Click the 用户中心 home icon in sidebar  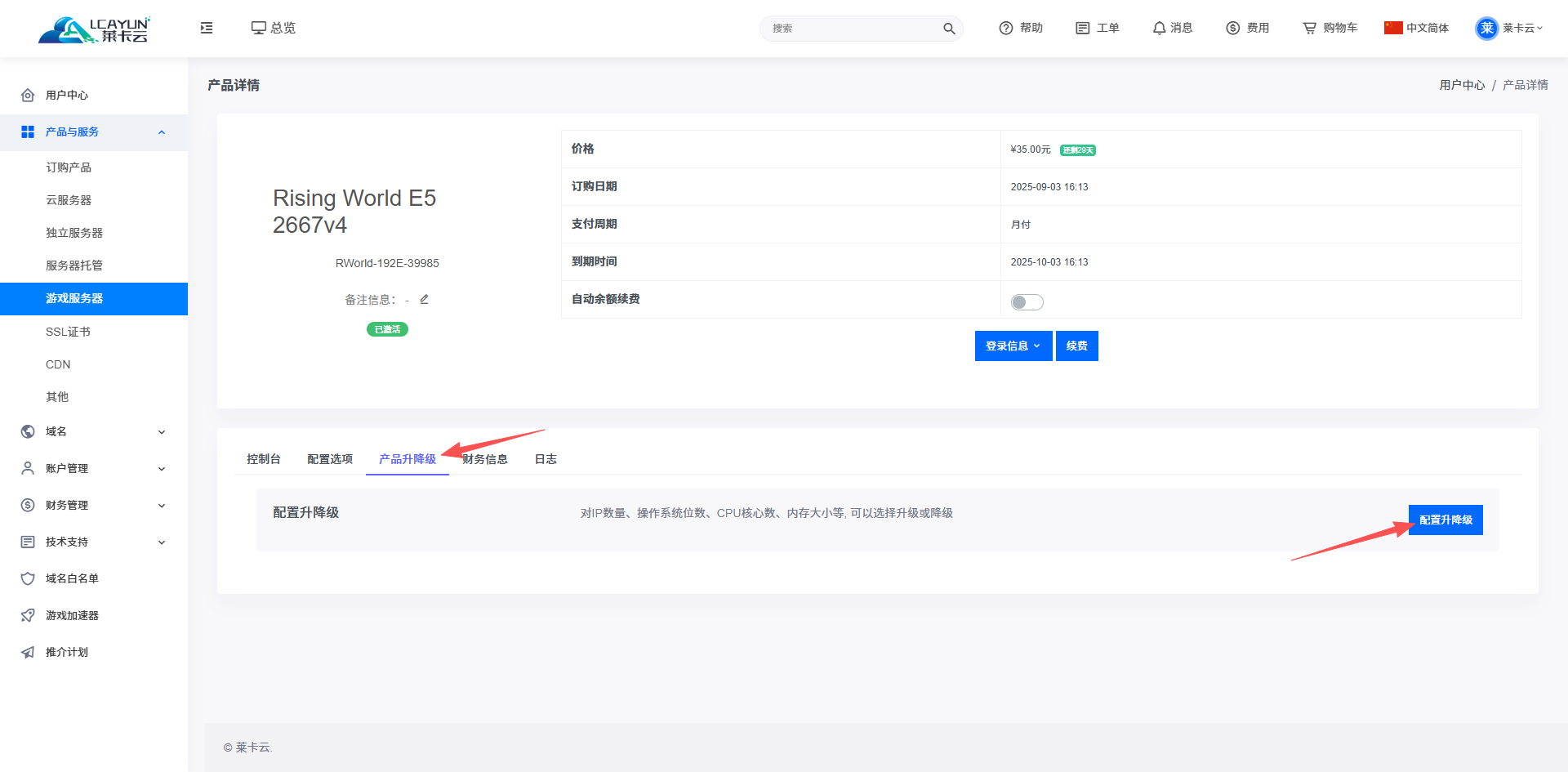click(28, 95)
